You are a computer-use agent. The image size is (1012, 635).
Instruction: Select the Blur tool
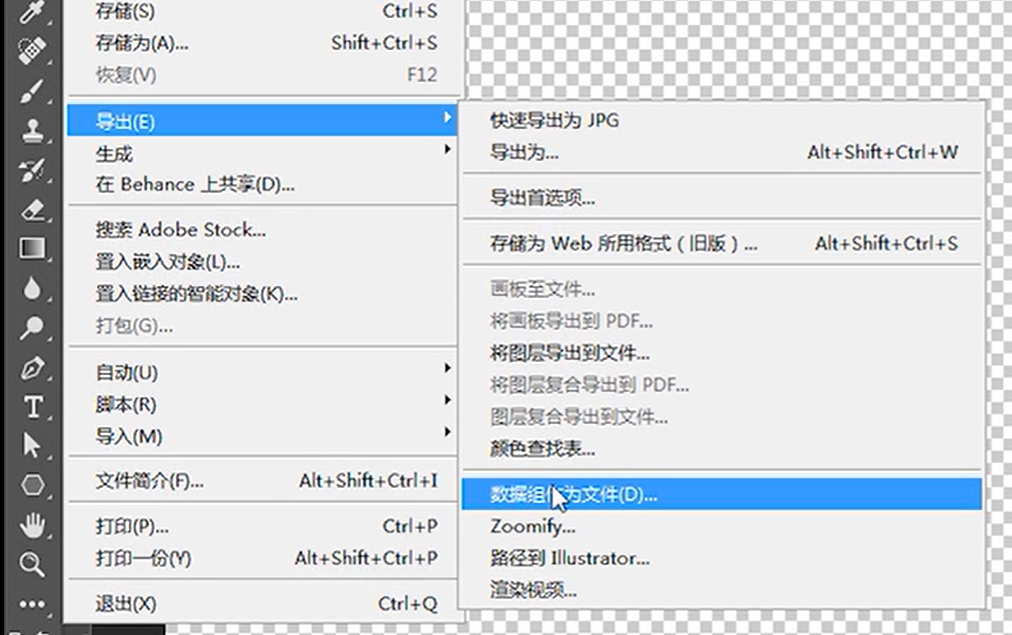tap(31, 288)
